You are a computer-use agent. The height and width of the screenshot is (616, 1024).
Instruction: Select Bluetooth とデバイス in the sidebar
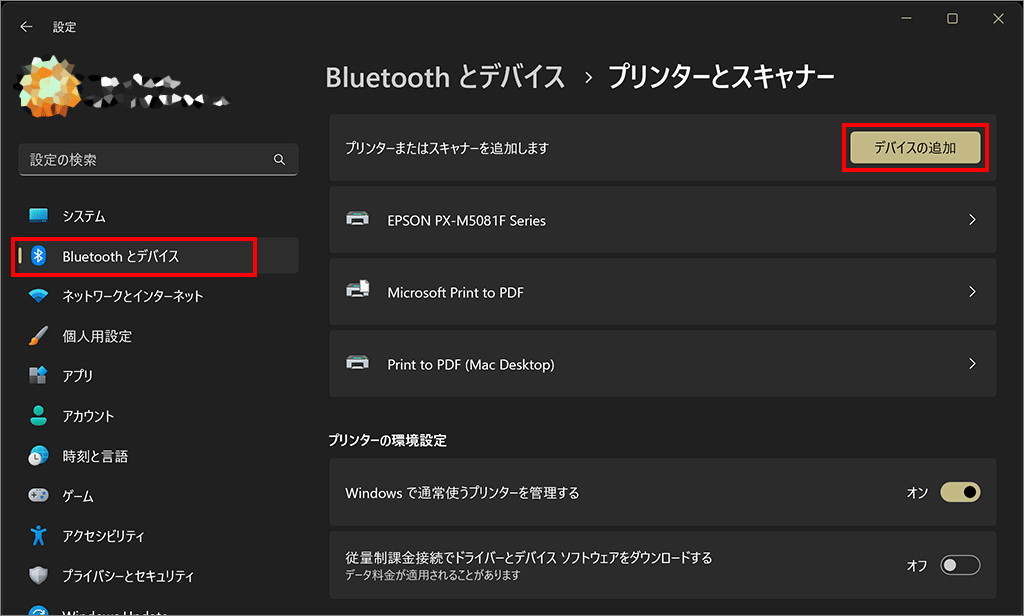(x=158, y=256)
